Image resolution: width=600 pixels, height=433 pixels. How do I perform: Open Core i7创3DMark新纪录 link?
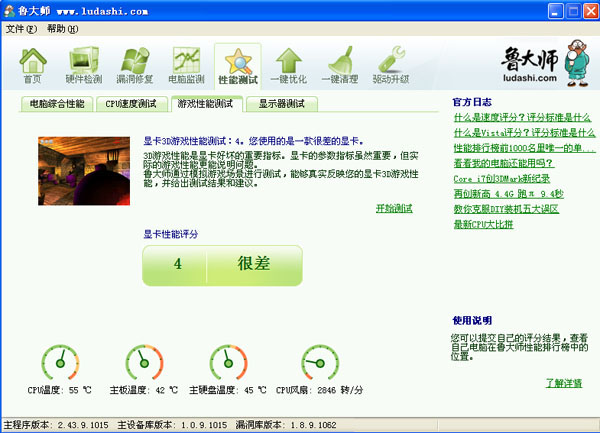[502, 179]
